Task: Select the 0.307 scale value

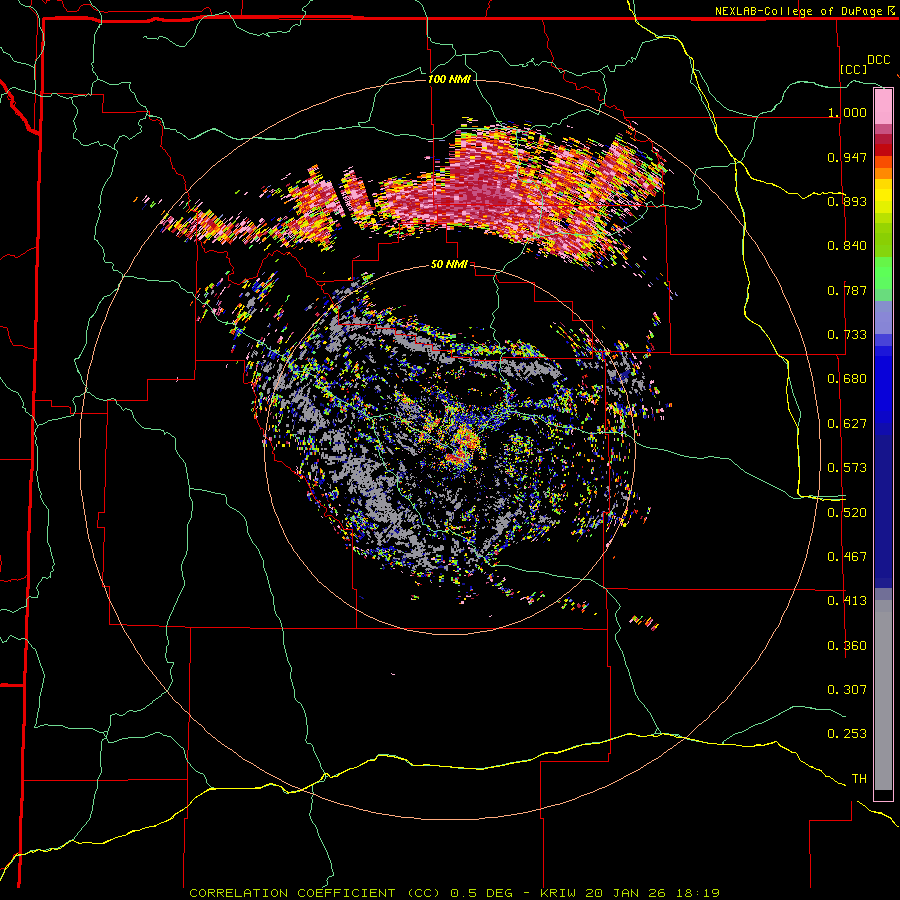Action: [847, 690]
